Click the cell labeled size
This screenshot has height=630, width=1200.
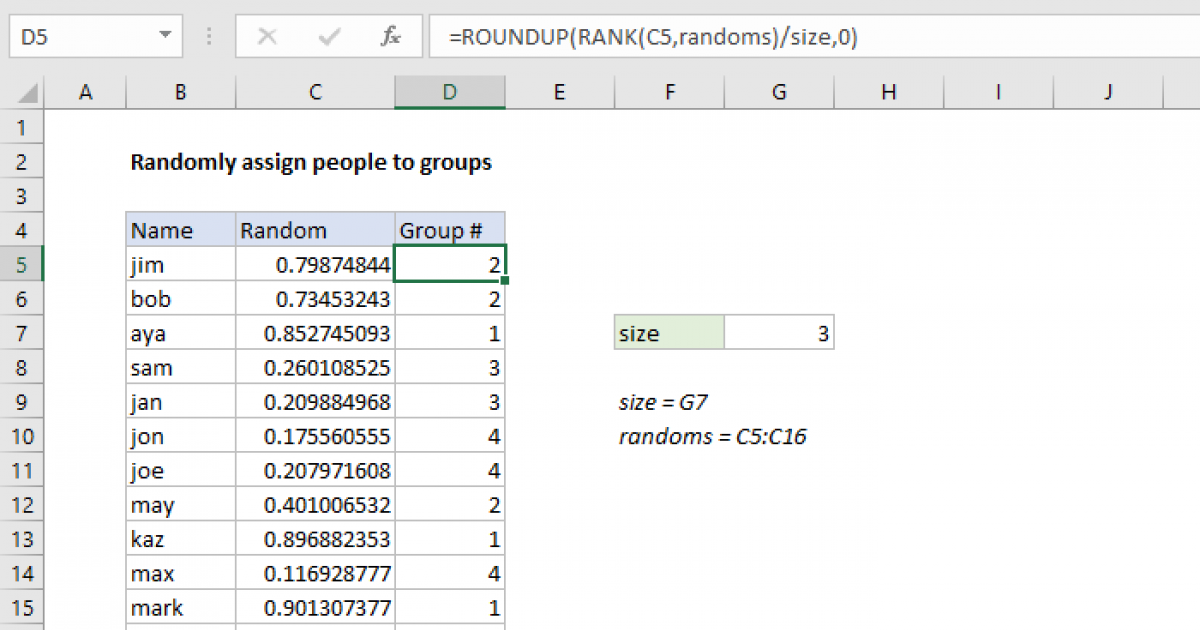pos(668,332)
